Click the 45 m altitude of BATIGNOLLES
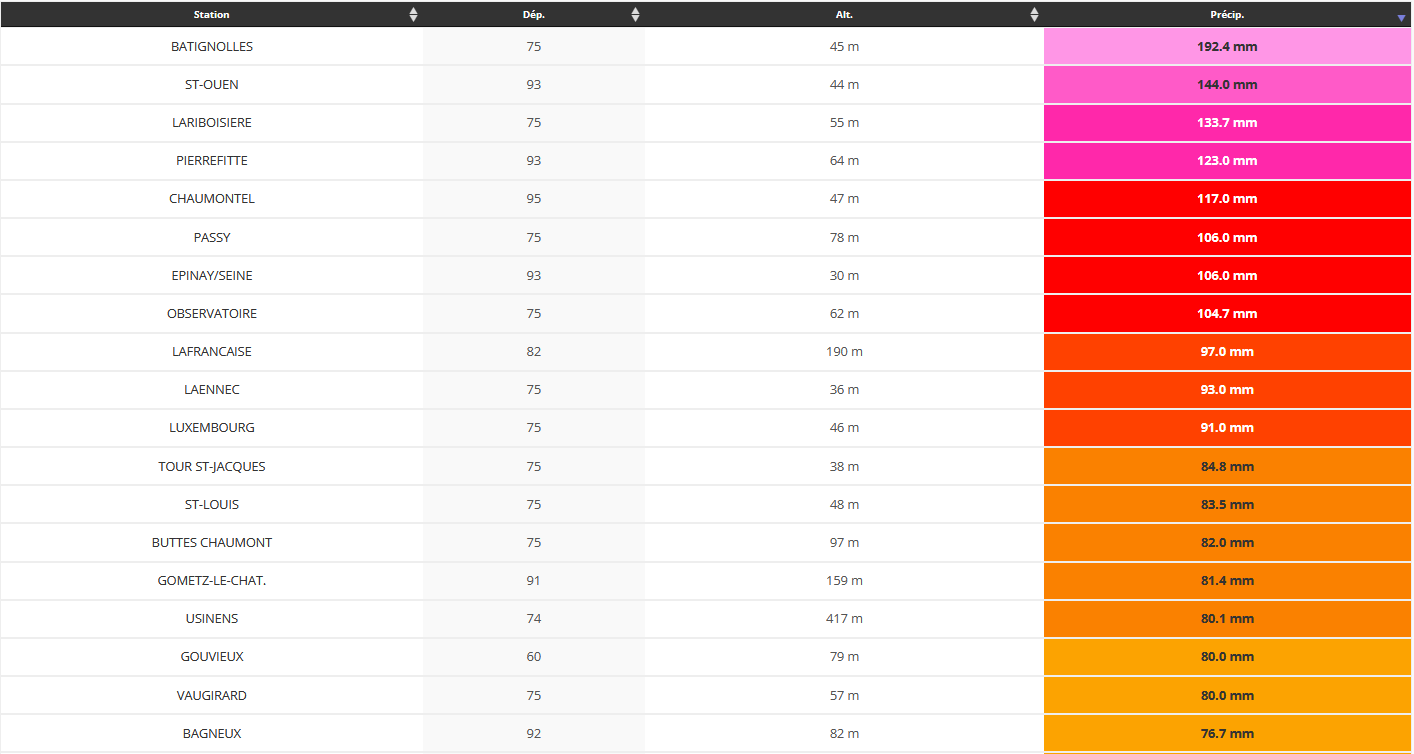 tap(844, 47)
